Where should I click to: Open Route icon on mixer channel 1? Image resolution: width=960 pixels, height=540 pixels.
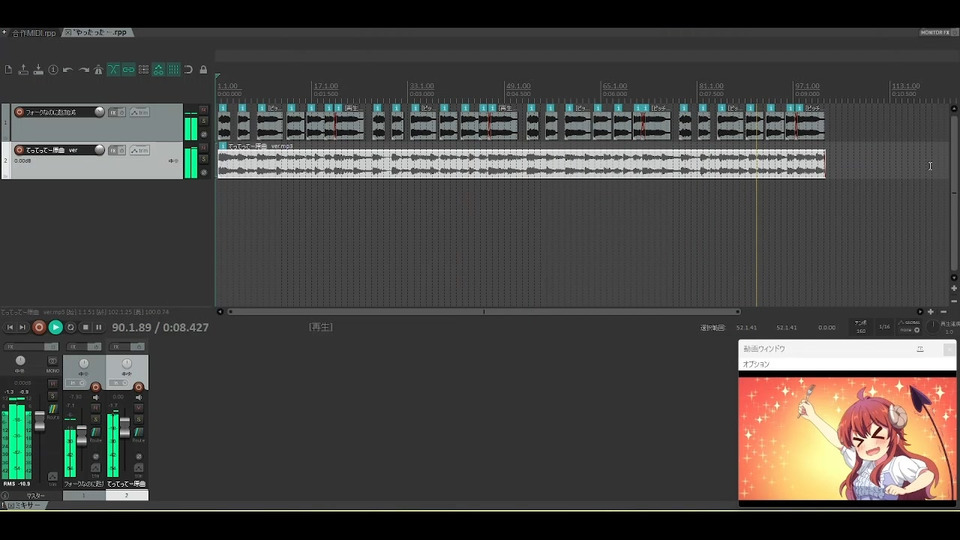(96, 432)
